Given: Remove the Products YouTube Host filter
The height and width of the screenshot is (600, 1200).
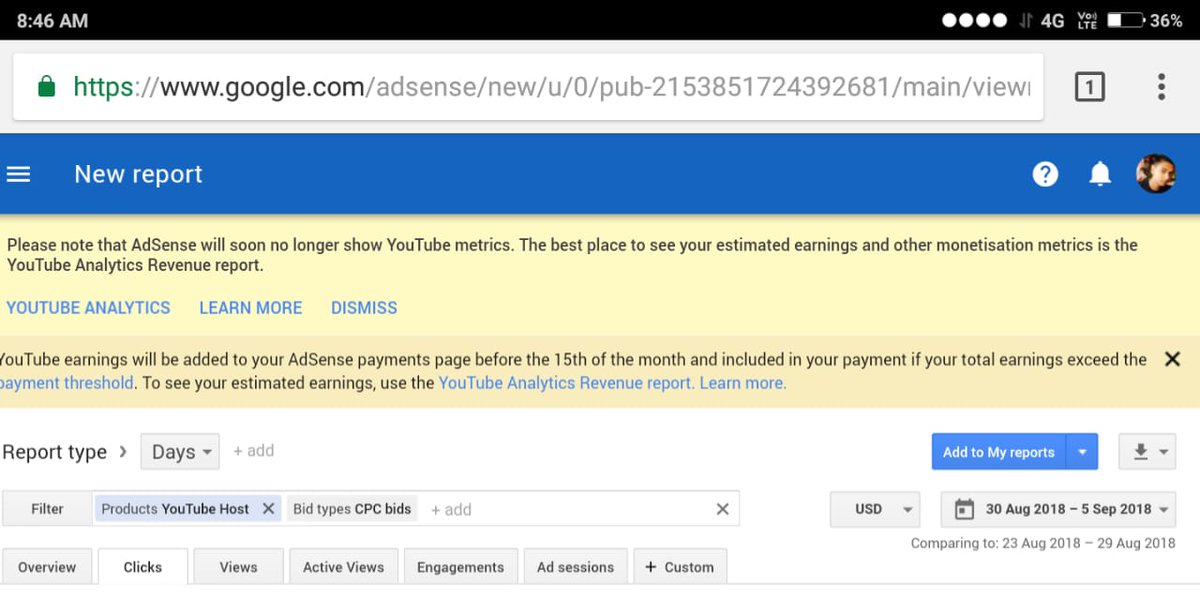Looking at the screenshot, I should (268, 509).
